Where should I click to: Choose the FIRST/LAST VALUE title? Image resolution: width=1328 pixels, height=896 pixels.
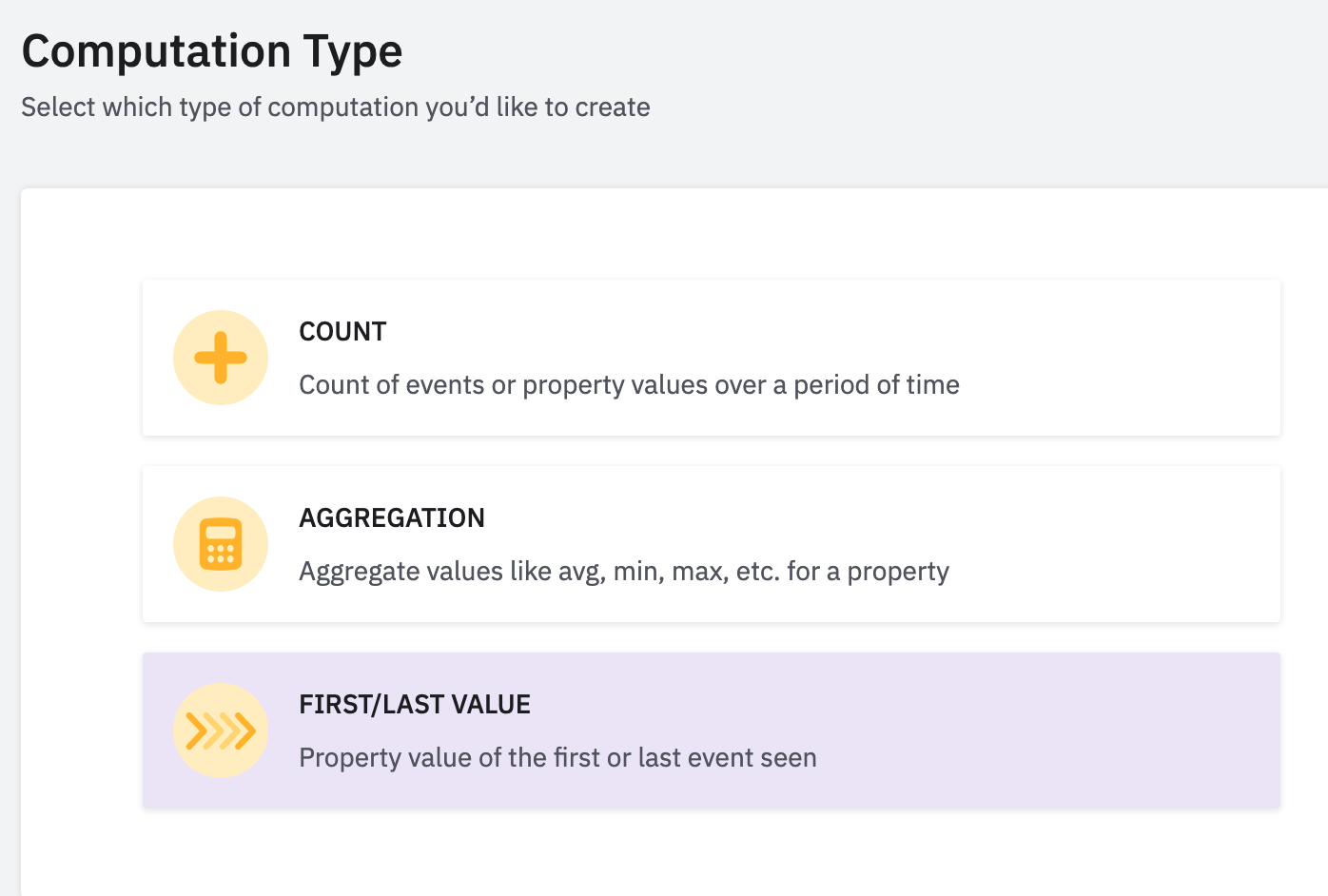tap(415, 705)
